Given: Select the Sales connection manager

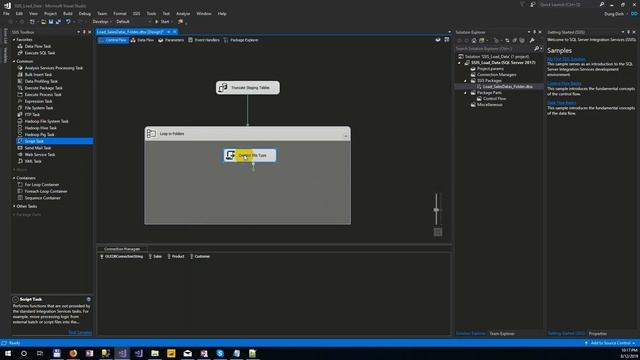Looking at the screenshot, I should [x=155, y=257].
